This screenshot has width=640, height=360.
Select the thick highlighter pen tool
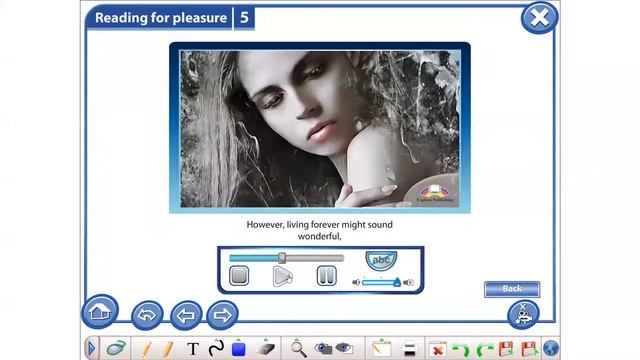168,349
